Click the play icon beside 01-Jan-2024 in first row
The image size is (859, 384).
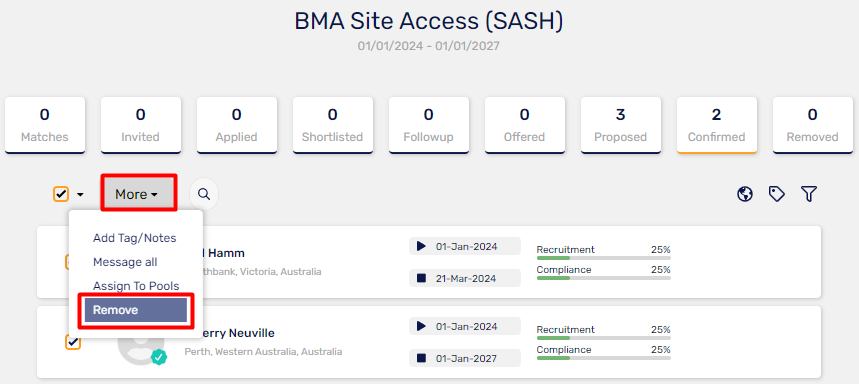421,247
